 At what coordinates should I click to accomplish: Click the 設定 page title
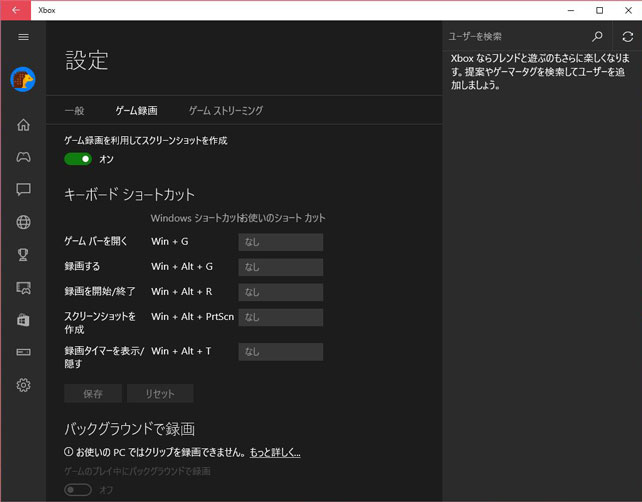click(87, 61)
